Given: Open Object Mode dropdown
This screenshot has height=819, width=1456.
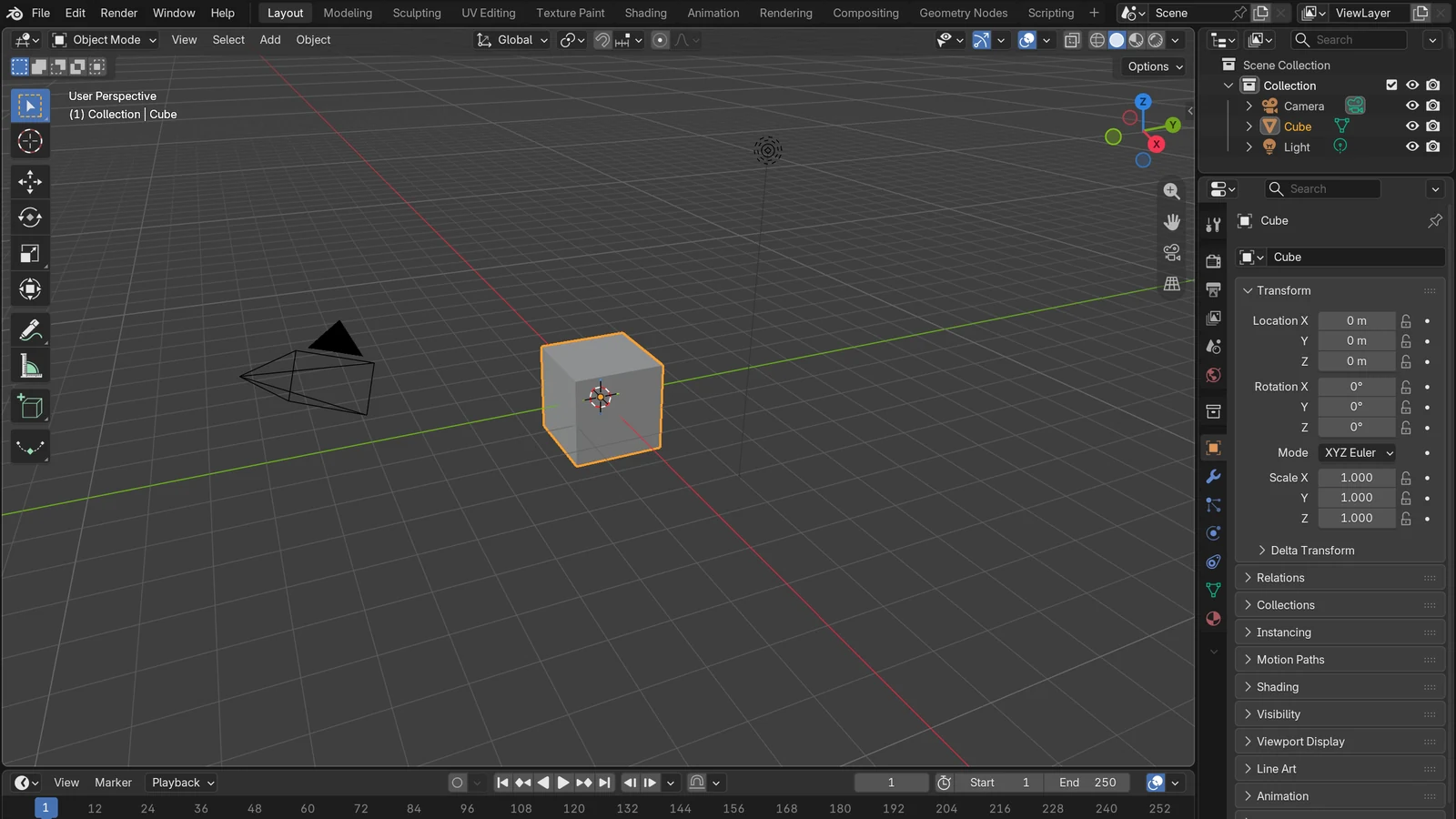Looking at the screenshot, I should coord(105,40).
